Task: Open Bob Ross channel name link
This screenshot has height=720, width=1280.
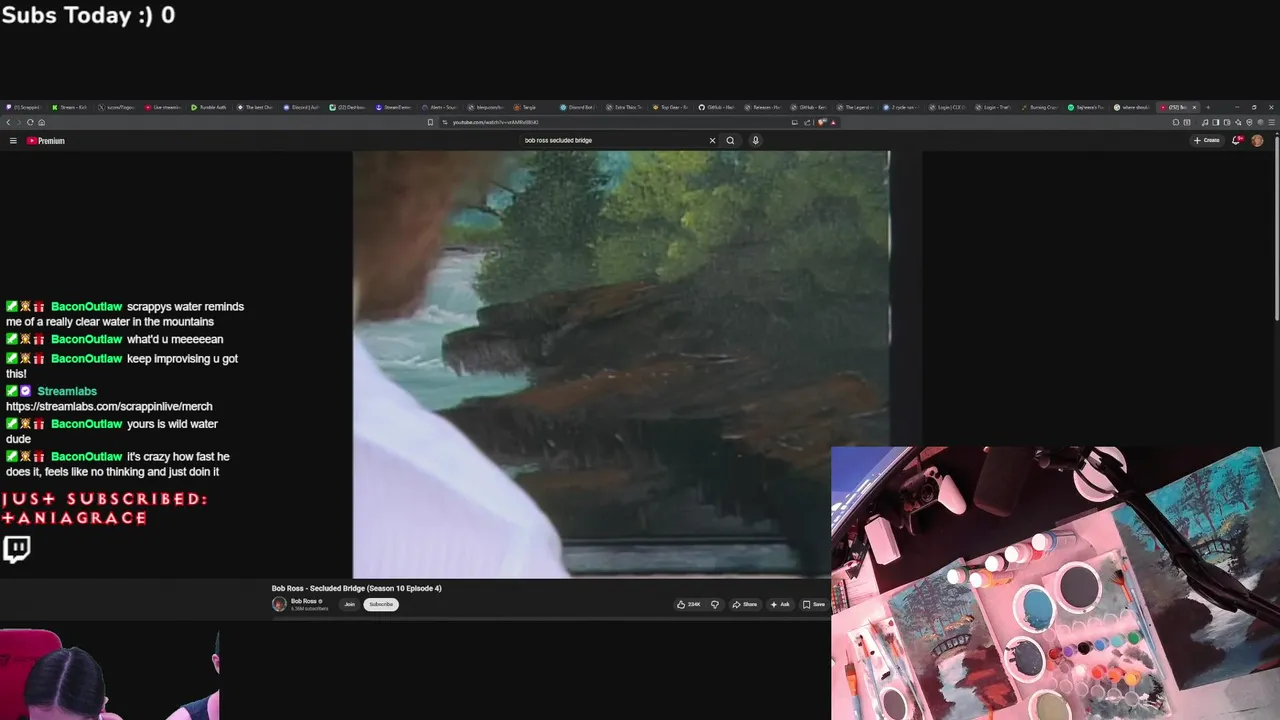Action: [304, 601]
